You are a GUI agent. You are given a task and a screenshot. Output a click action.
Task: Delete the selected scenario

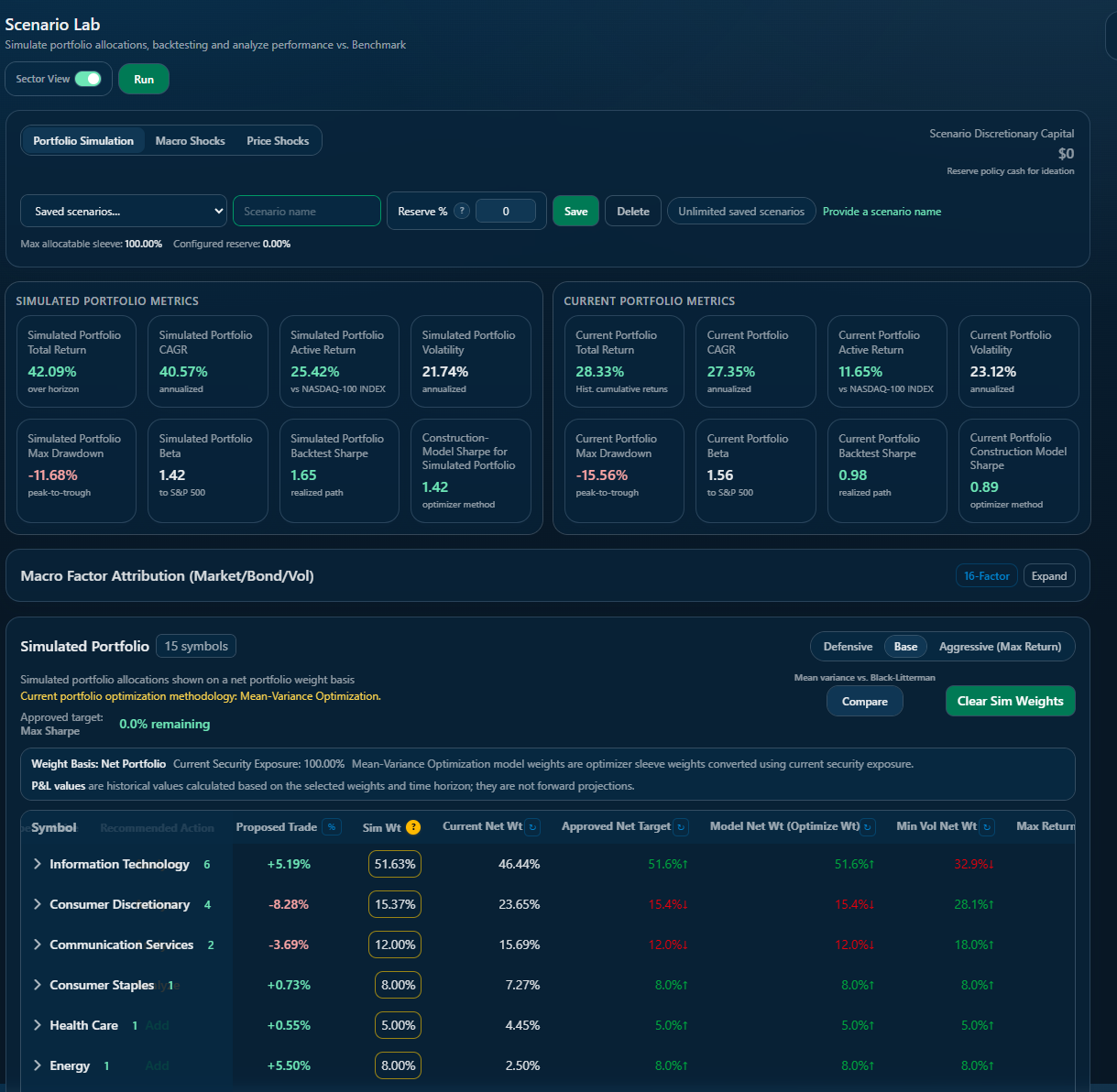(633, 211)
